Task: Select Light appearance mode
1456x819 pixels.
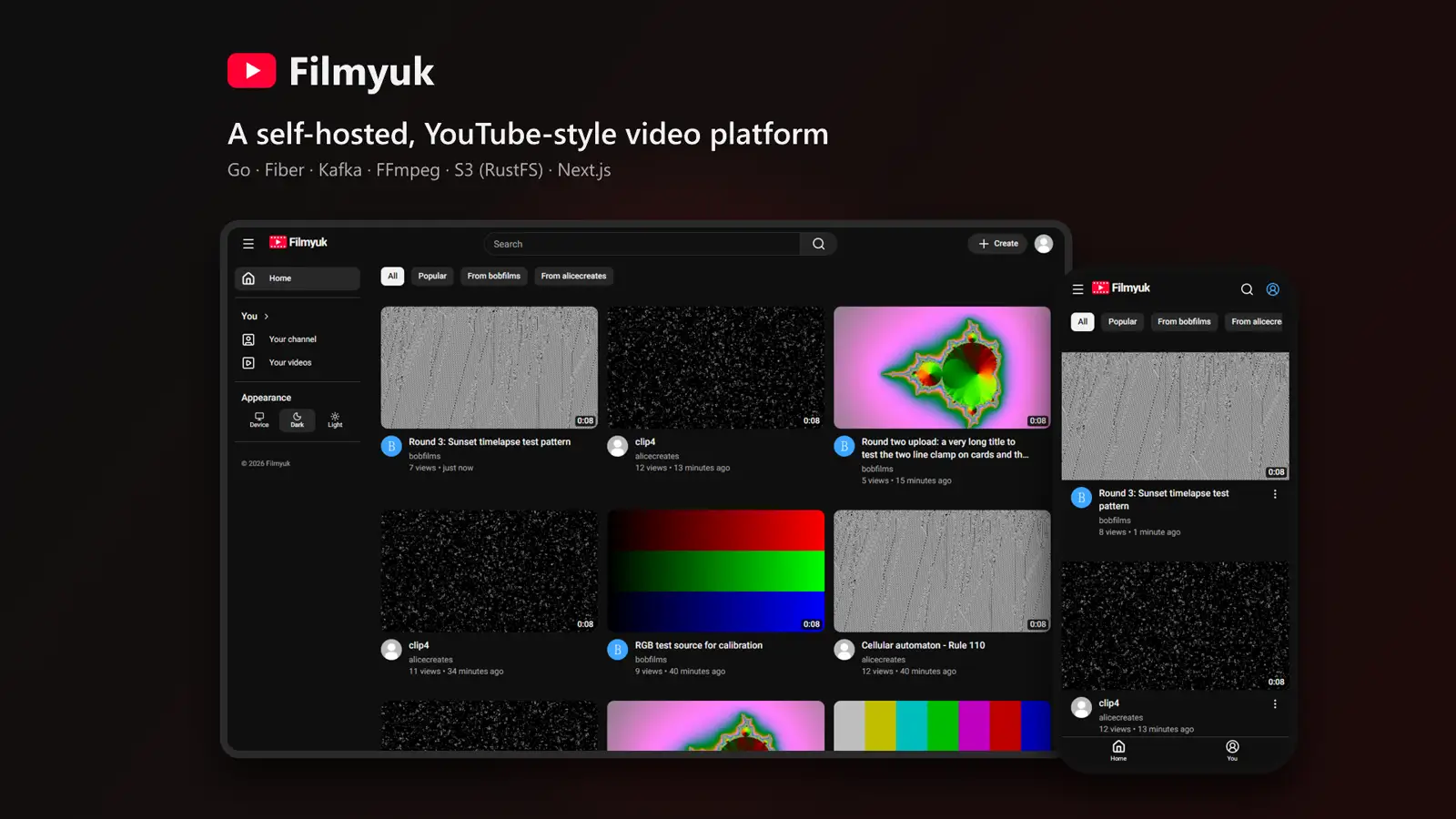Action: coord(335,420)
